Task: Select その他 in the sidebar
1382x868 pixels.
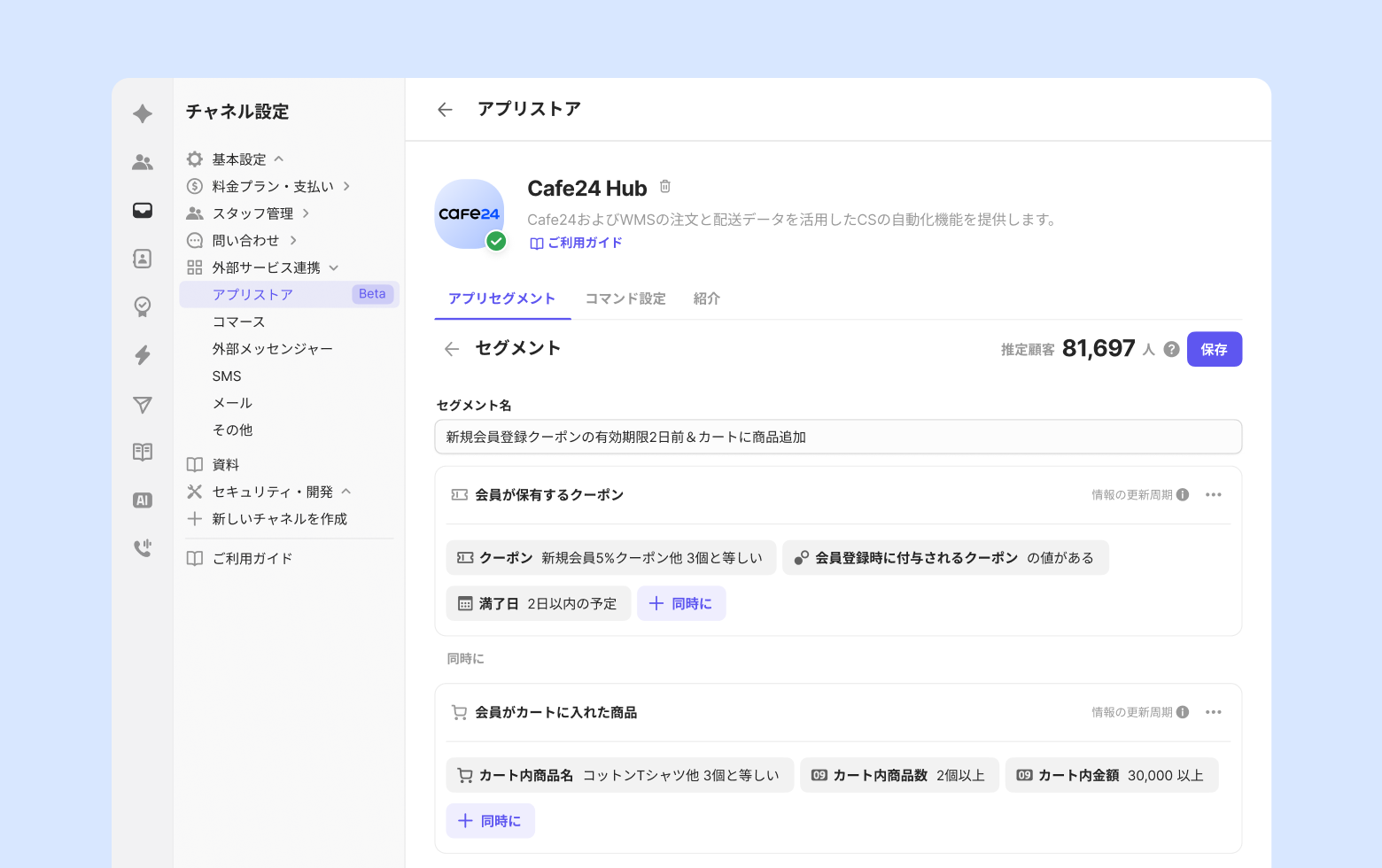Action: point(232,430)
